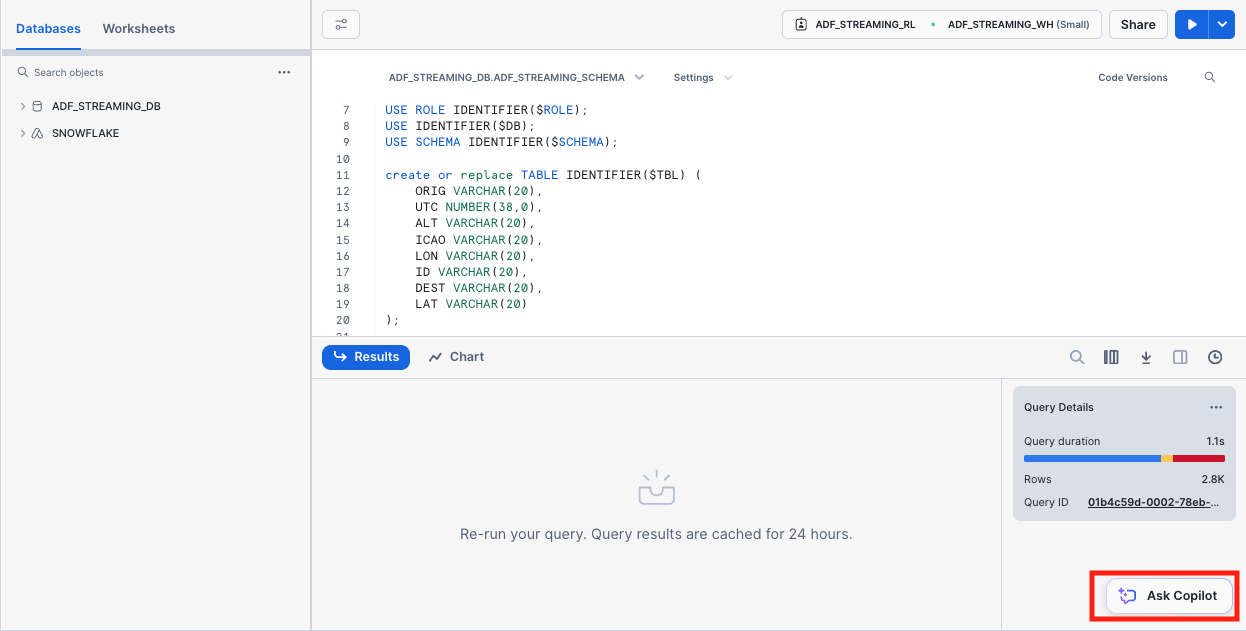The height and width of the screenshot is (631, 1246).
Task: Switch to the Worksheets tab
Action: click(138, 29)
